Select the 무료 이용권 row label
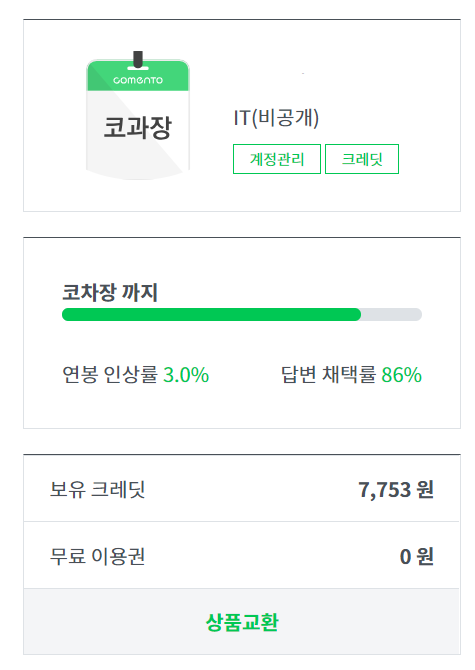This screenshot has height=670, width=475. 97,556
